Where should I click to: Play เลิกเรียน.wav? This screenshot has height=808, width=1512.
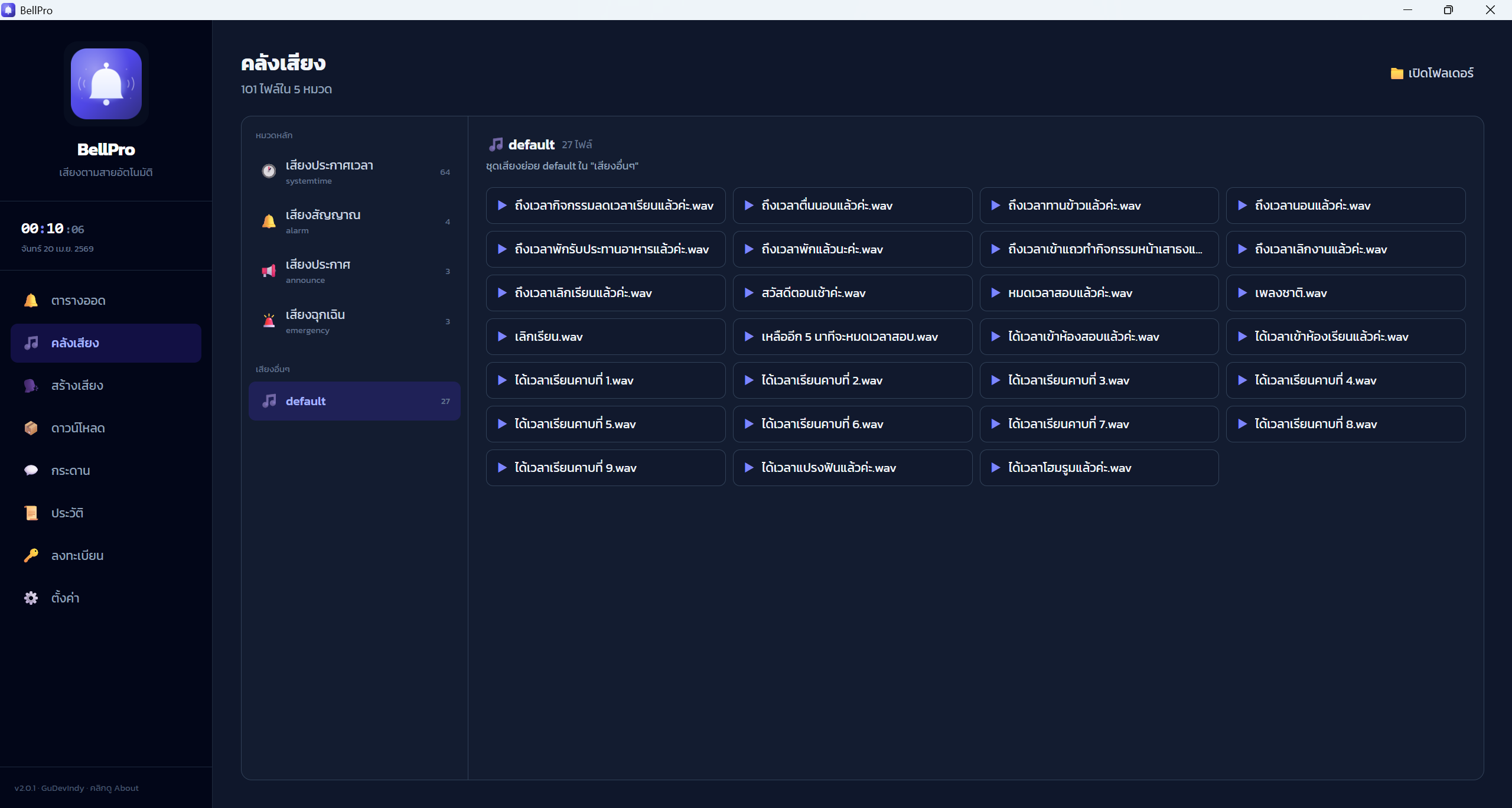click(x=605, y=337)
